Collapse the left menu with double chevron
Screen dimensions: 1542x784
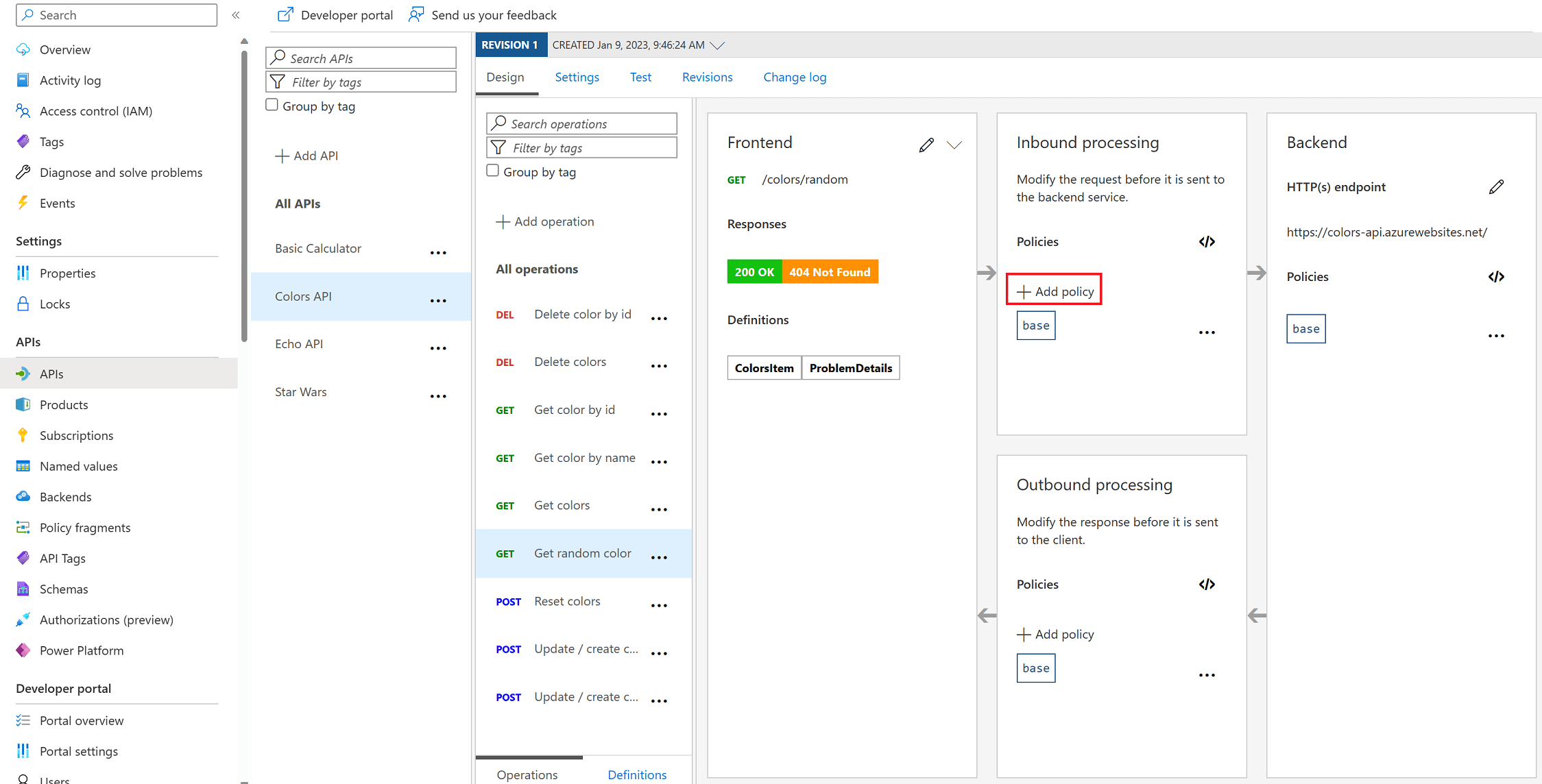pos(236,15)
